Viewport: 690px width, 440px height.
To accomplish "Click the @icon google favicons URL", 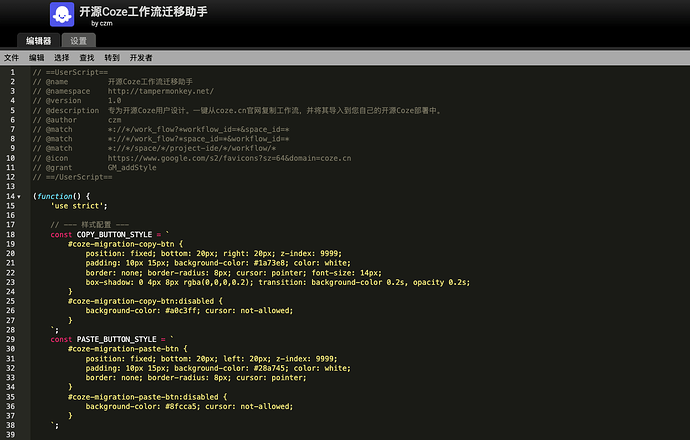I will pyautogui.click(x=230, y=158).
